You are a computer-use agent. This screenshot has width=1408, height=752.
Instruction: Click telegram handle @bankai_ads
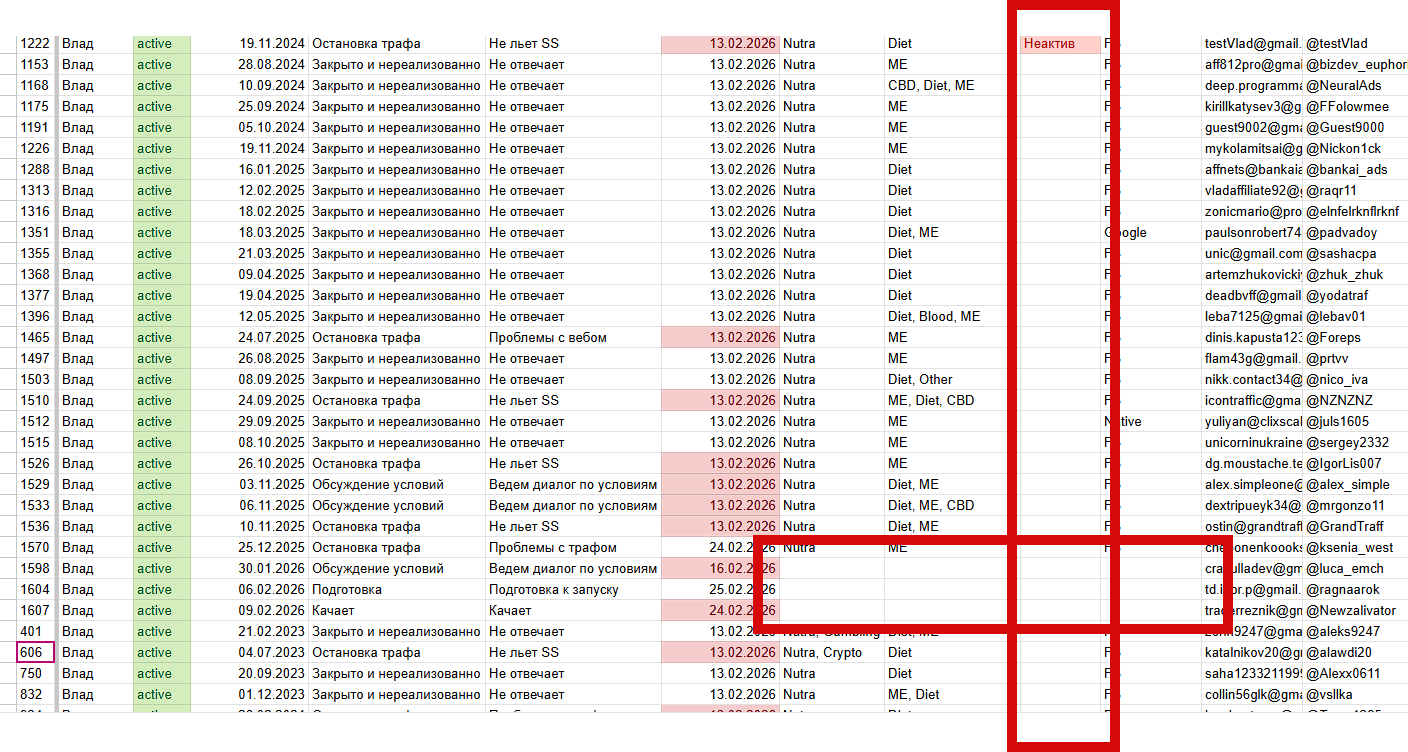pyautogui.click(x=1355, y=170)
